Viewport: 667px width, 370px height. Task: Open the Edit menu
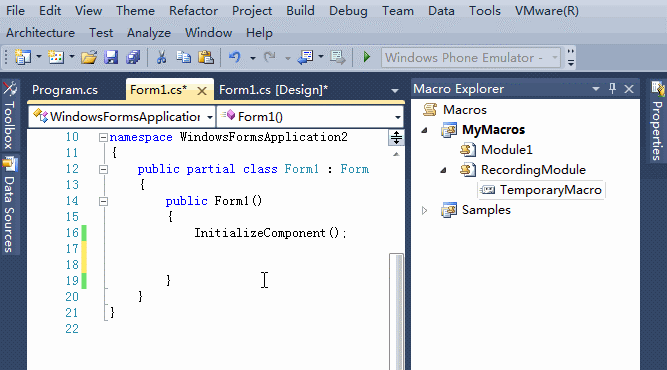click(50, 11)
